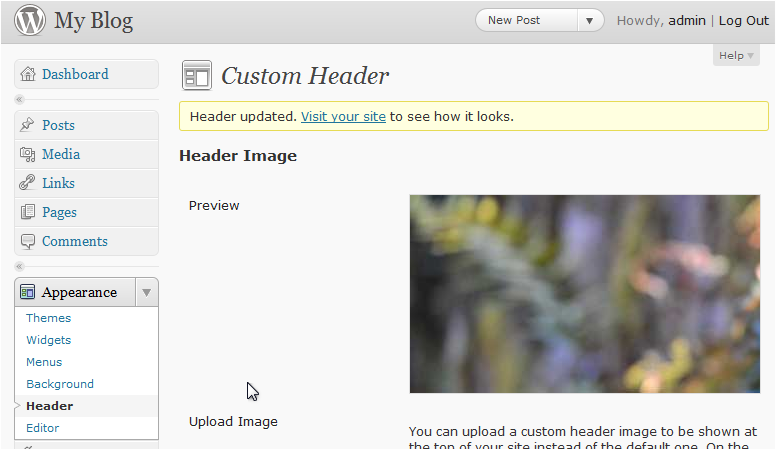
Task: Click the Howdy greeting text
Action: 640,20
